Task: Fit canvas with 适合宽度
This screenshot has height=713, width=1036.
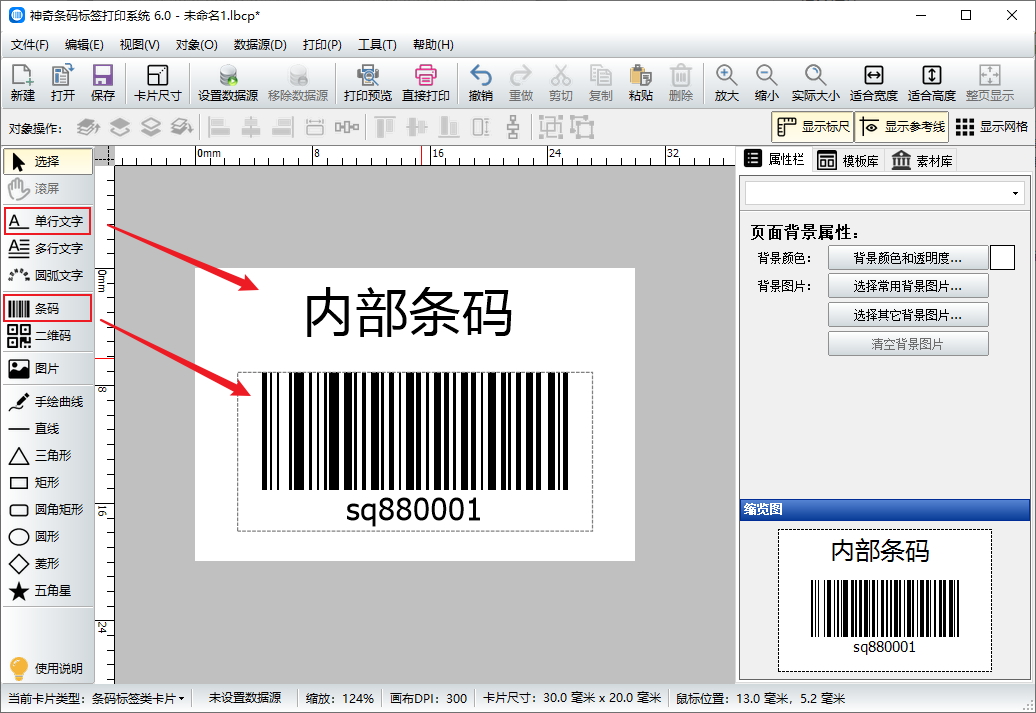Action: click(x=873, y=83)
